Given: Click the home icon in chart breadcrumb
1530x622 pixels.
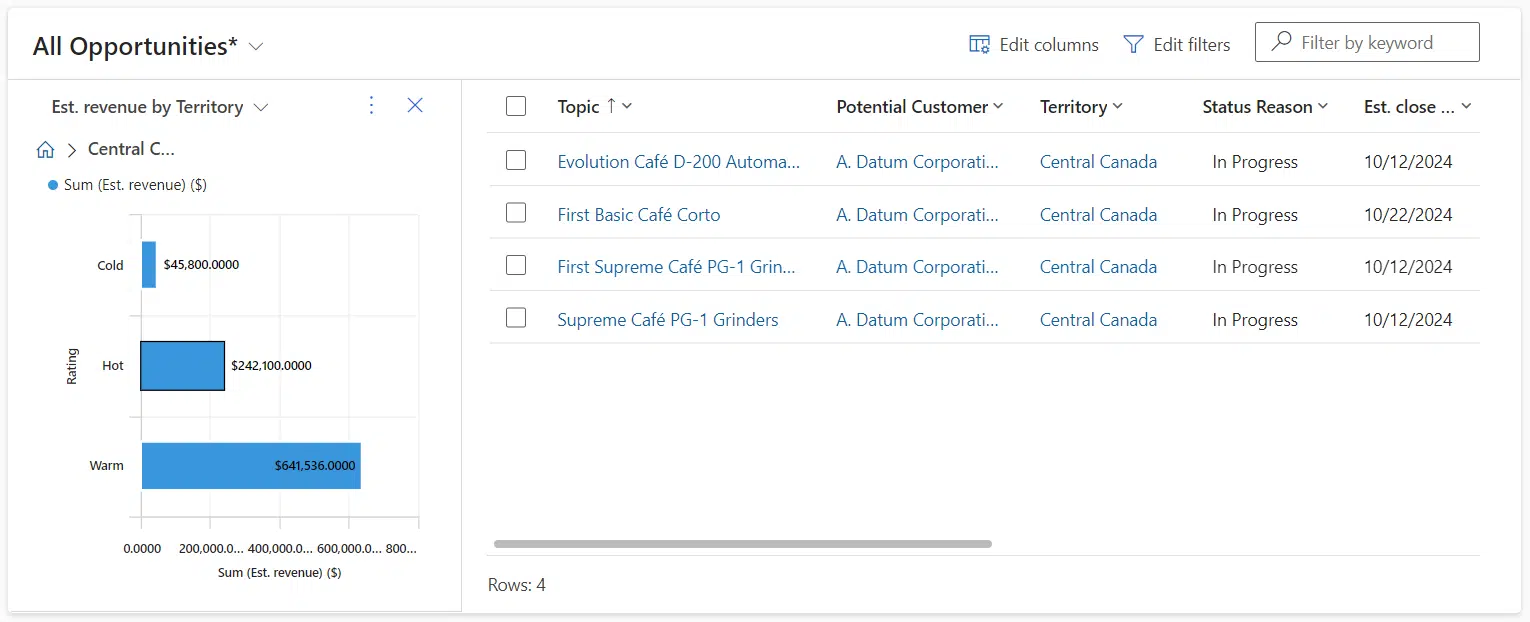Looking at the screenshot, I should pyautogui.click(x=45, y=148).
